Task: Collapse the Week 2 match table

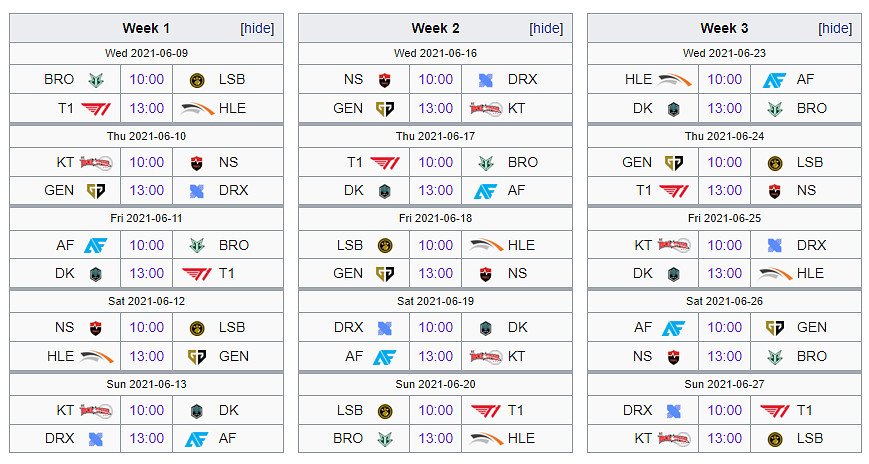Action: pos(546,28)
